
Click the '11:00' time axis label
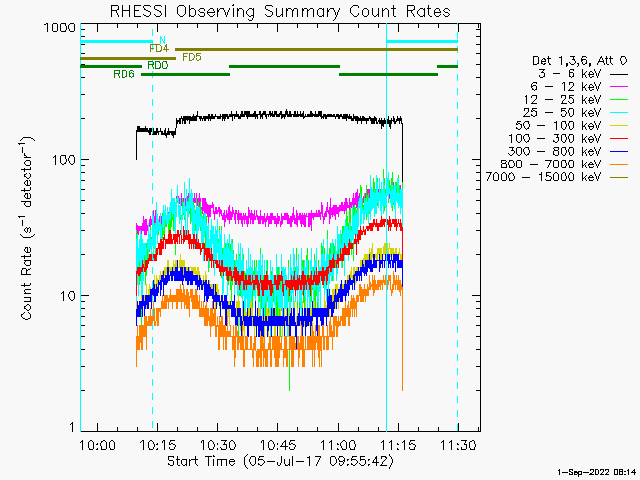338,445
